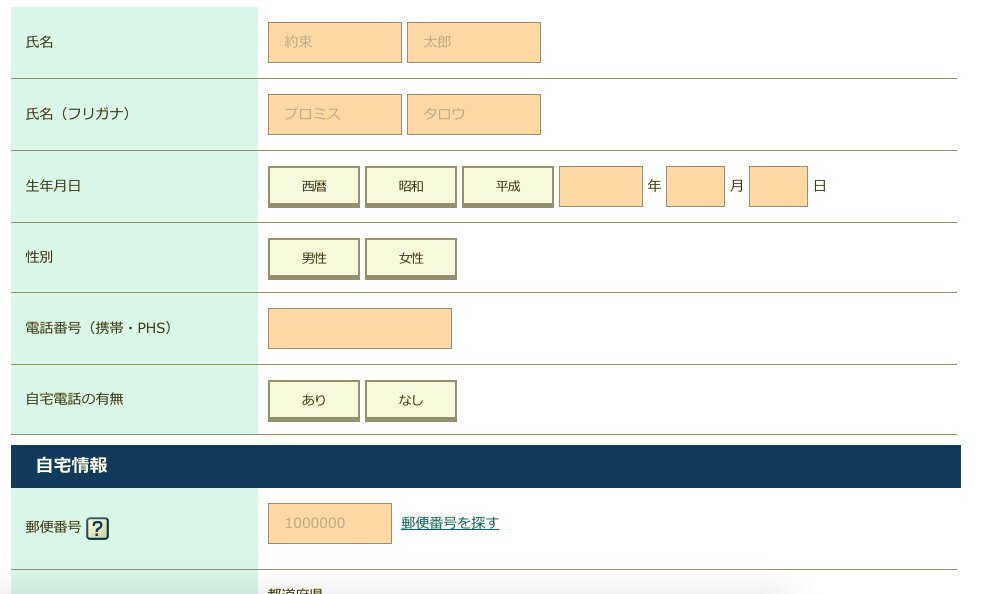Click the given name field showing 太郎
Image resolution: width=1004 pixels, height=594 pixels.
pos(474,42)
